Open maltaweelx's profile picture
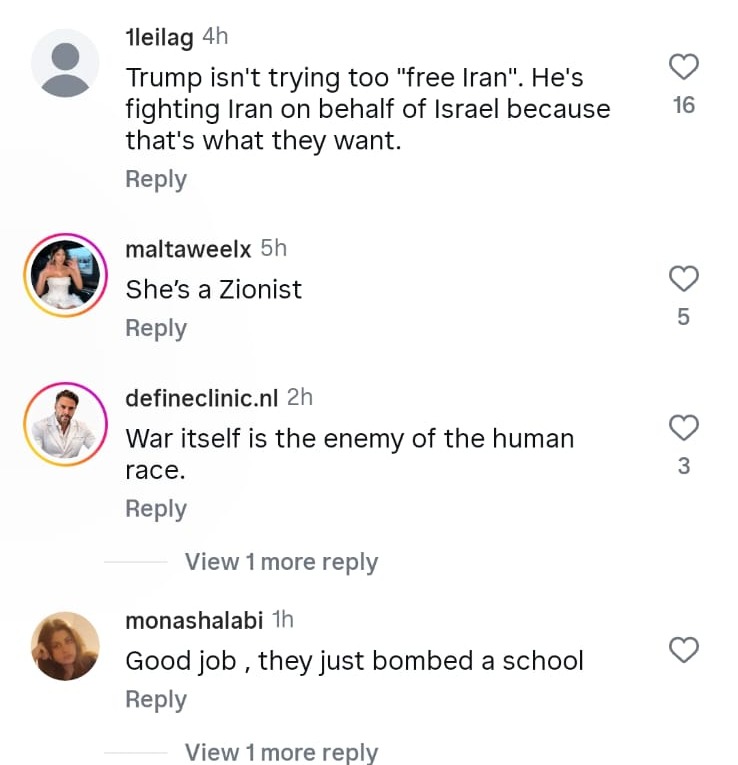738x765 pixels. pos(65,275)
